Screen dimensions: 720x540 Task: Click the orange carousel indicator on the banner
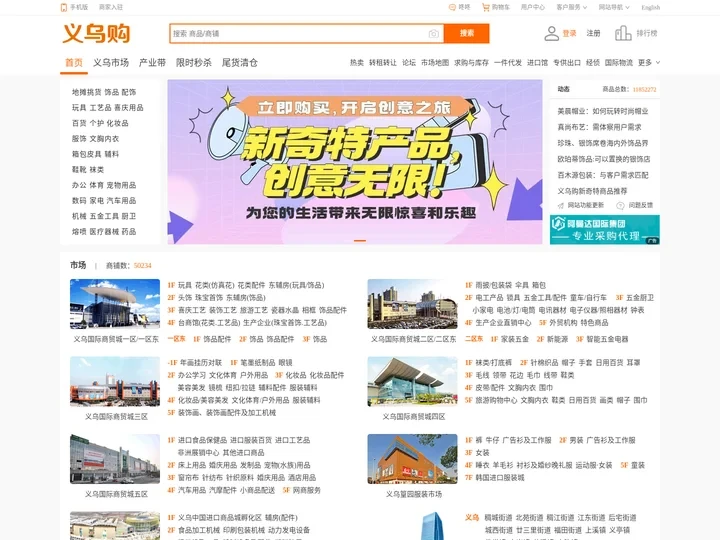pyautogui.click(x=360, y=240)
